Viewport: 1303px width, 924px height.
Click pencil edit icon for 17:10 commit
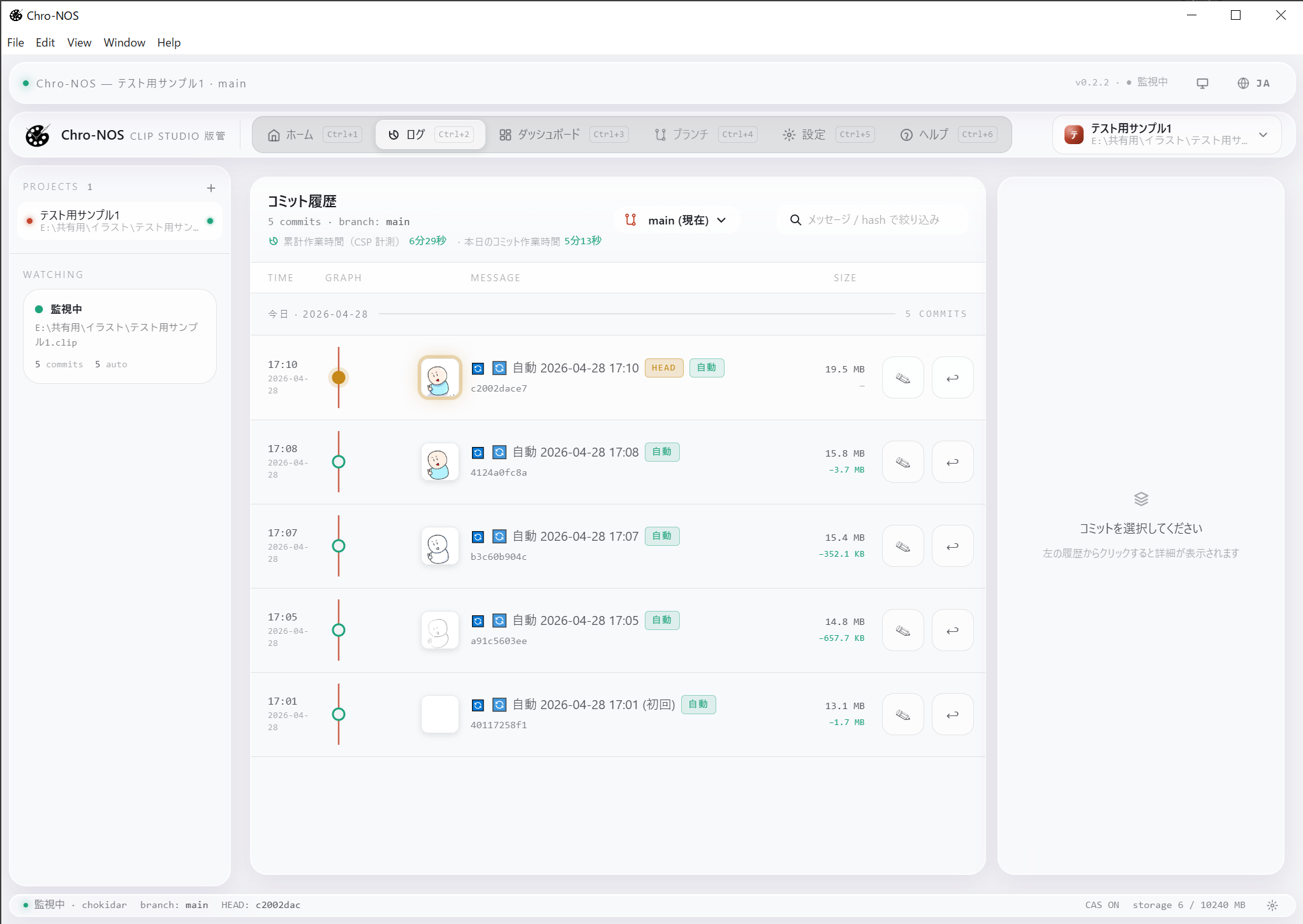click(902, 378)
